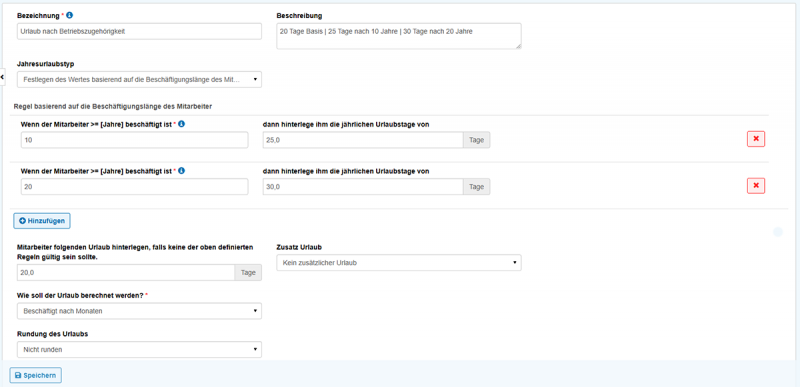This screenshot has height=387, width=800.
Task: Click info icon next to Bezeichnung label
Action: coord(70,16)
